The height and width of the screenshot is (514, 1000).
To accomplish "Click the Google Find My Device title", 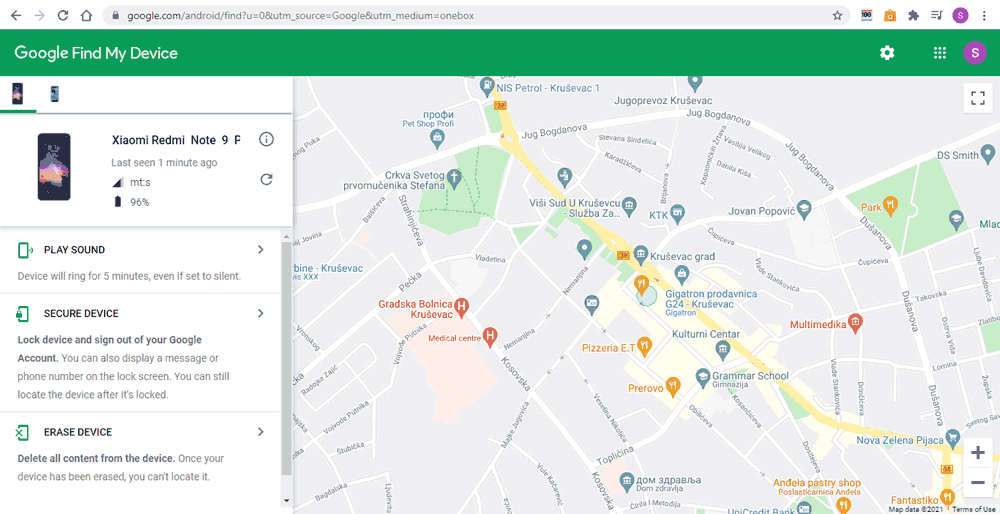I will [x=96, y=53].
